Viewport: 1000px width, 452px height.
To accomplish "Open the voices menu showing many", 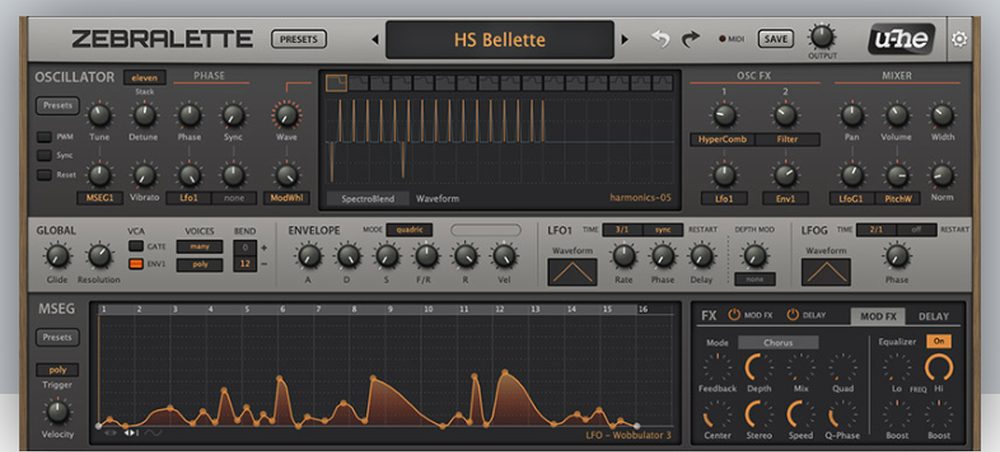I will 200,247.
